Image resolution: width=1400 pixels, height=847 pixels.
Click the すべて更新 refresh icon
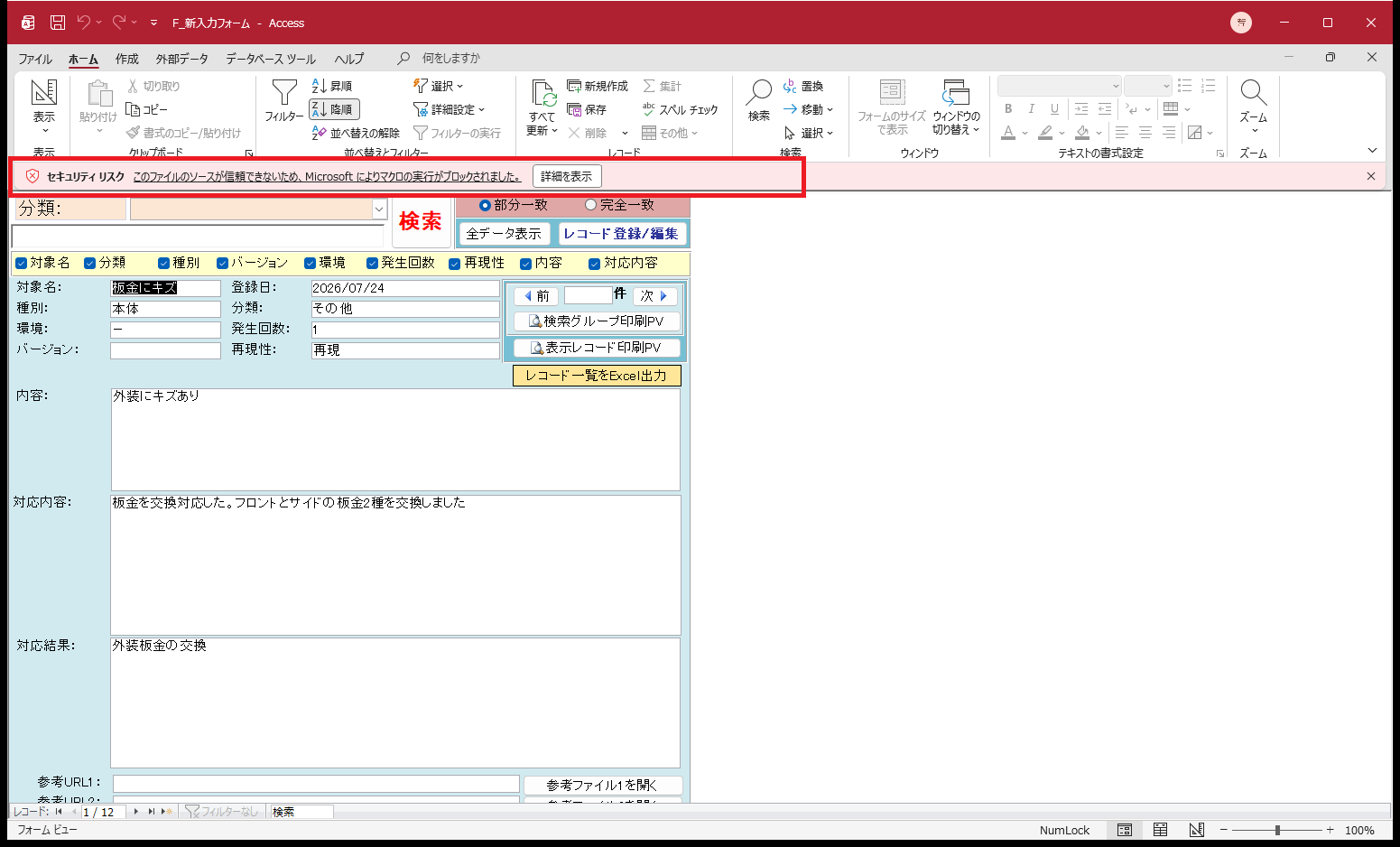tap(542, 93)
